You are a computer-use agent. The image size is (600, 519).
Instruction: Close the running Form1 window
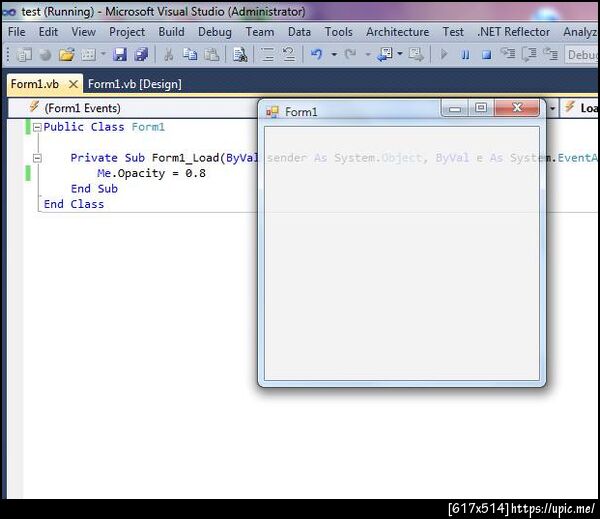(517, 108)
